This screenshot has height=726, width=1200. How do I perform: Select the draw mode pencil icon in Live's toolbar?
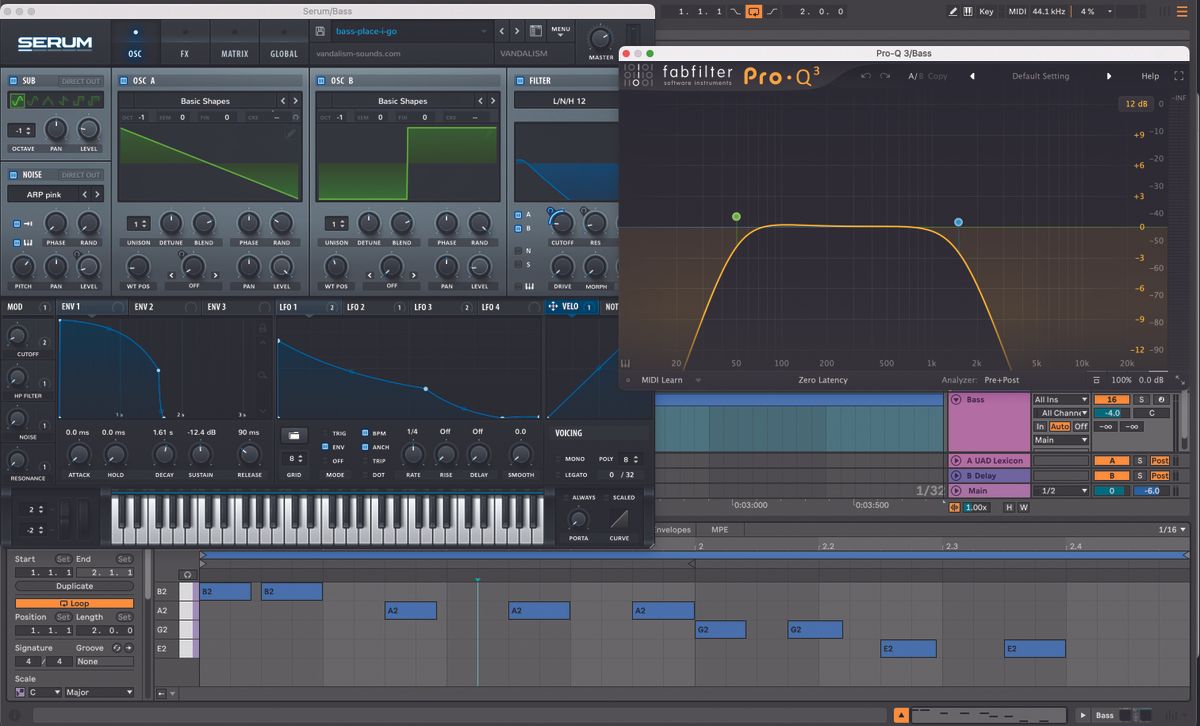(953, 11)
